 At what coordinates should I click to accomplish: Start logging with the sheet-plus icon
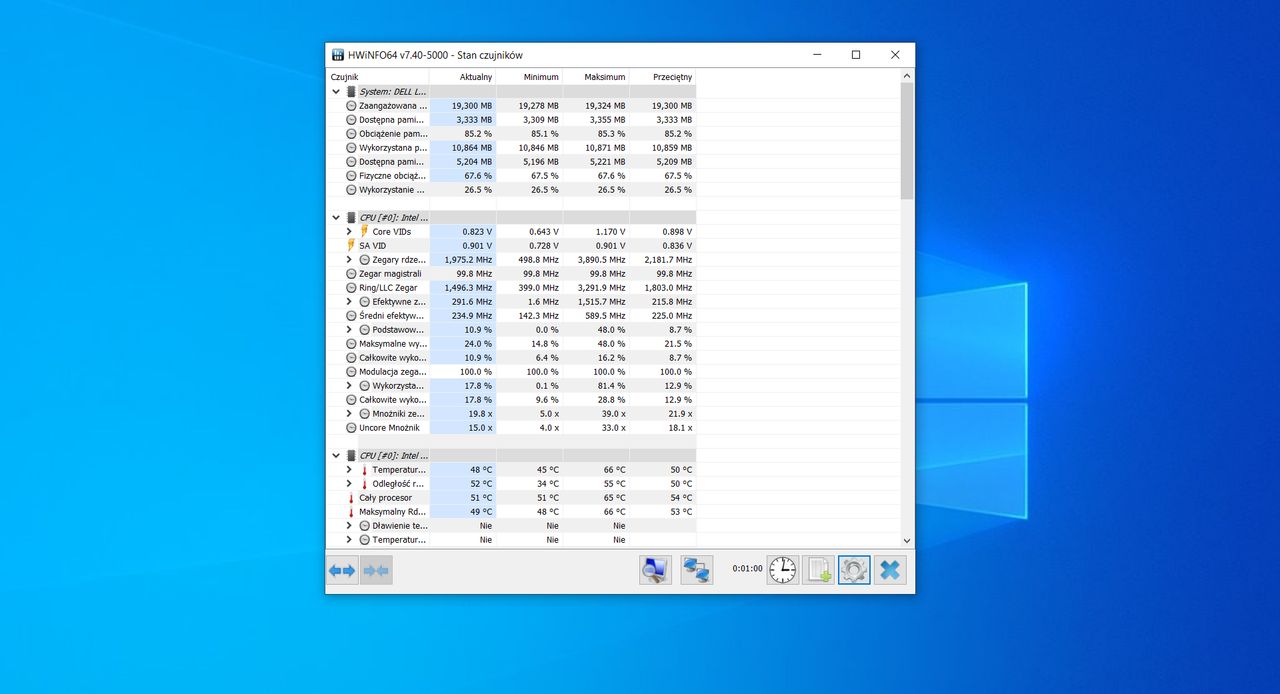[x=818, y=570]
